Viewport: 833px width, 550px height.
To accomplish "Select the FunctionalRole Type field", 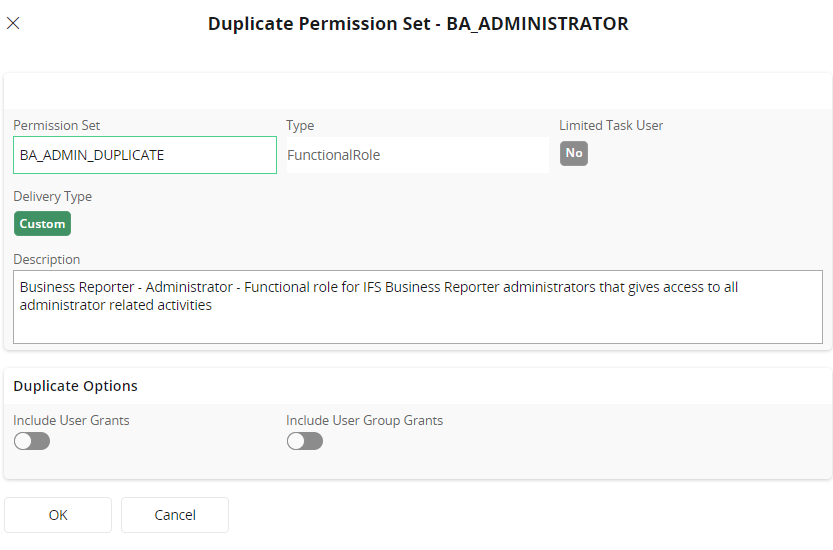I will [417, 155].
